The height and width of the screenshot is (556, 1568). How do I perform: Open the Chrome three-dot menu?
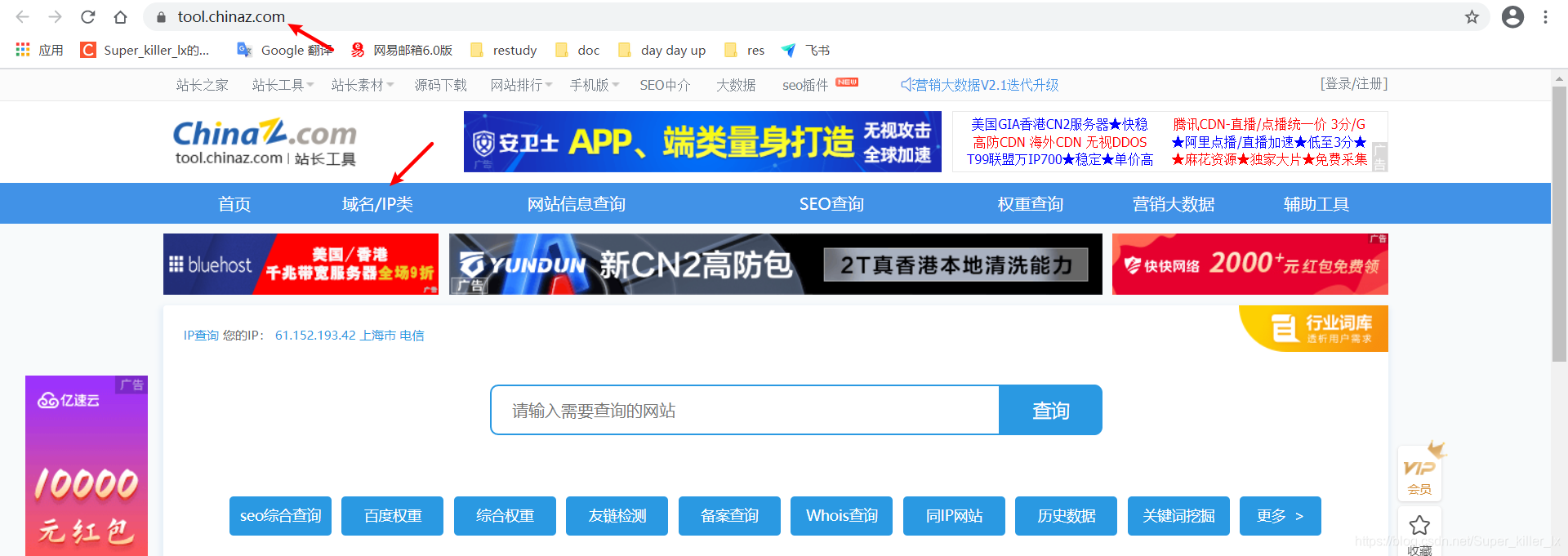1545,17
